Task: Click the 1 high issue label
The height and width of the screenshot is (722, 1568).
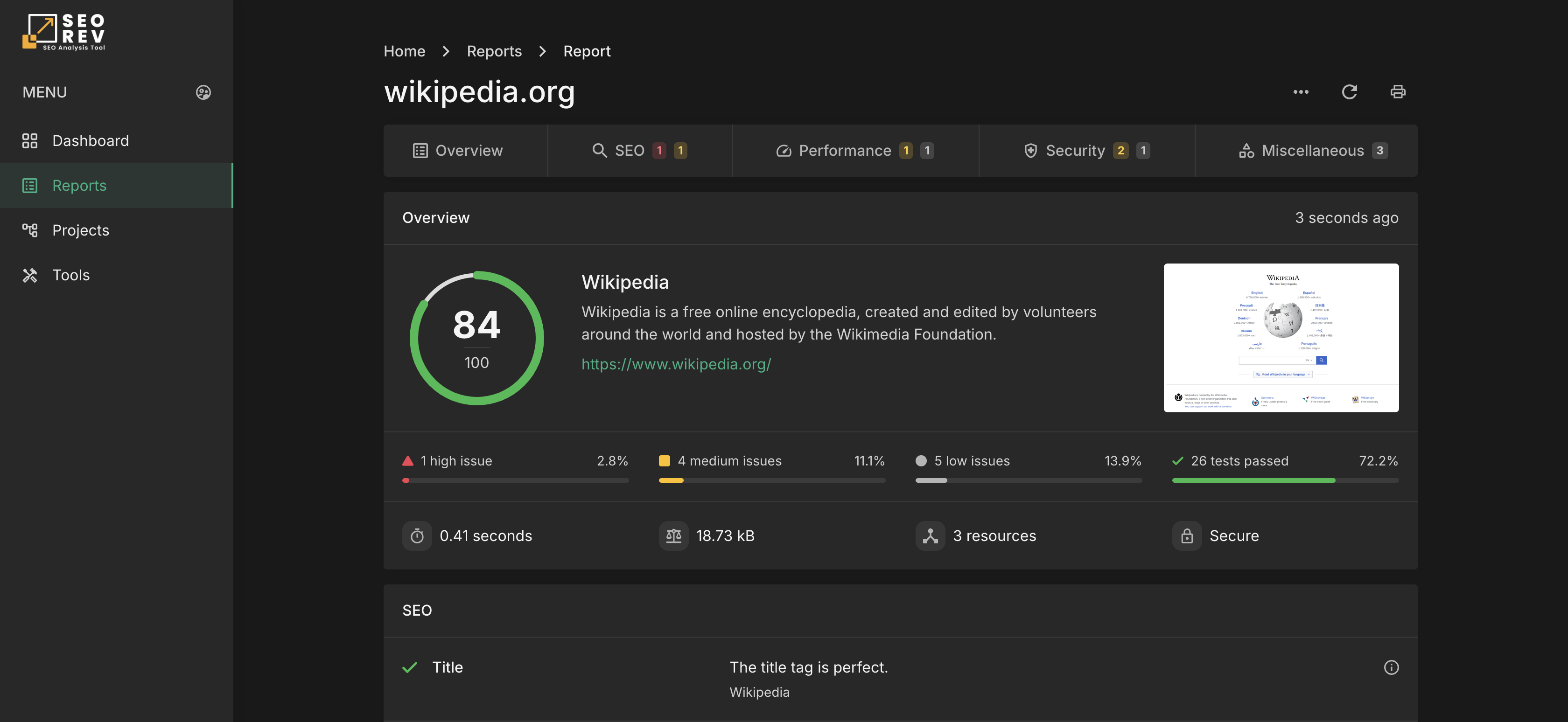Action: (456, 461)
